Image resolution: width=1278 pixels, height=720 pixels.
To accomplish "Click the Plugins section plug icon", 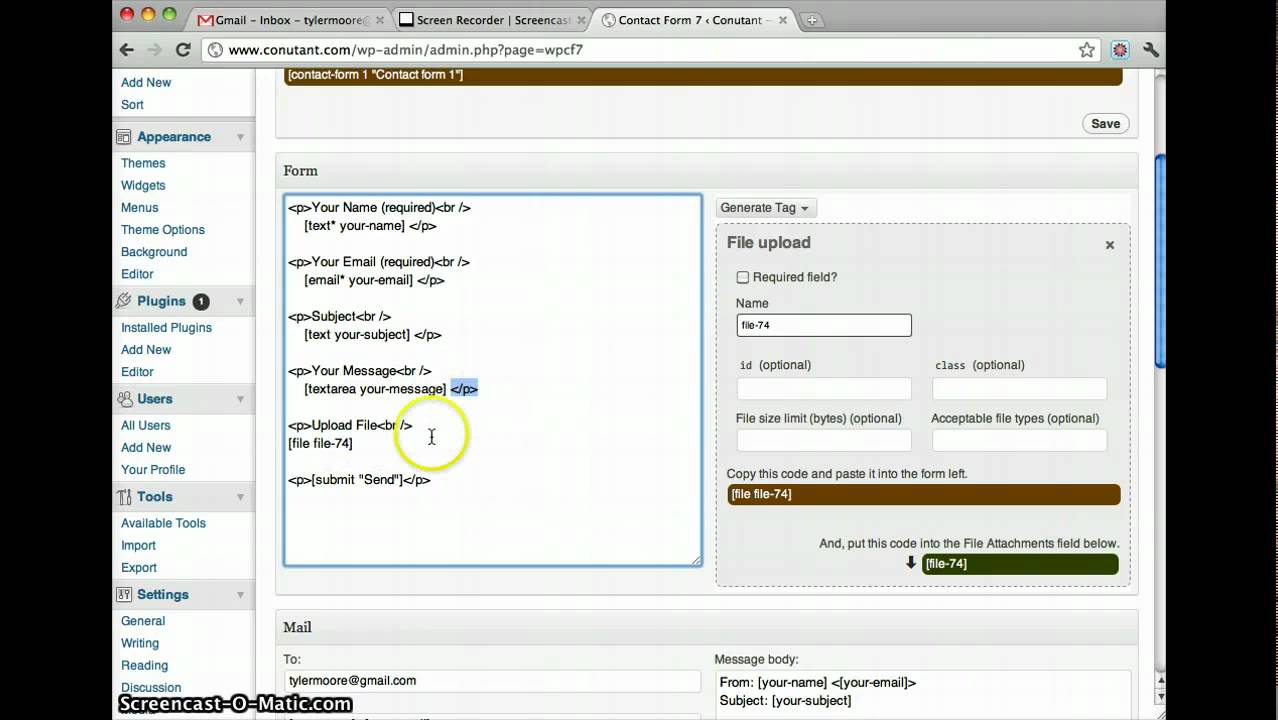I will [x=124, y=301].
